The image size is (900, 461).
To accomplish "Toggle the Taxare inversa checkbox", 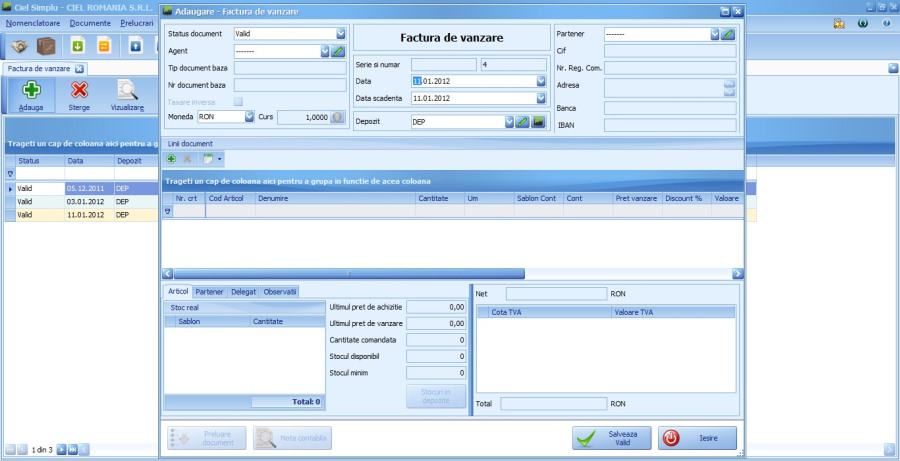I will point(238,101).
